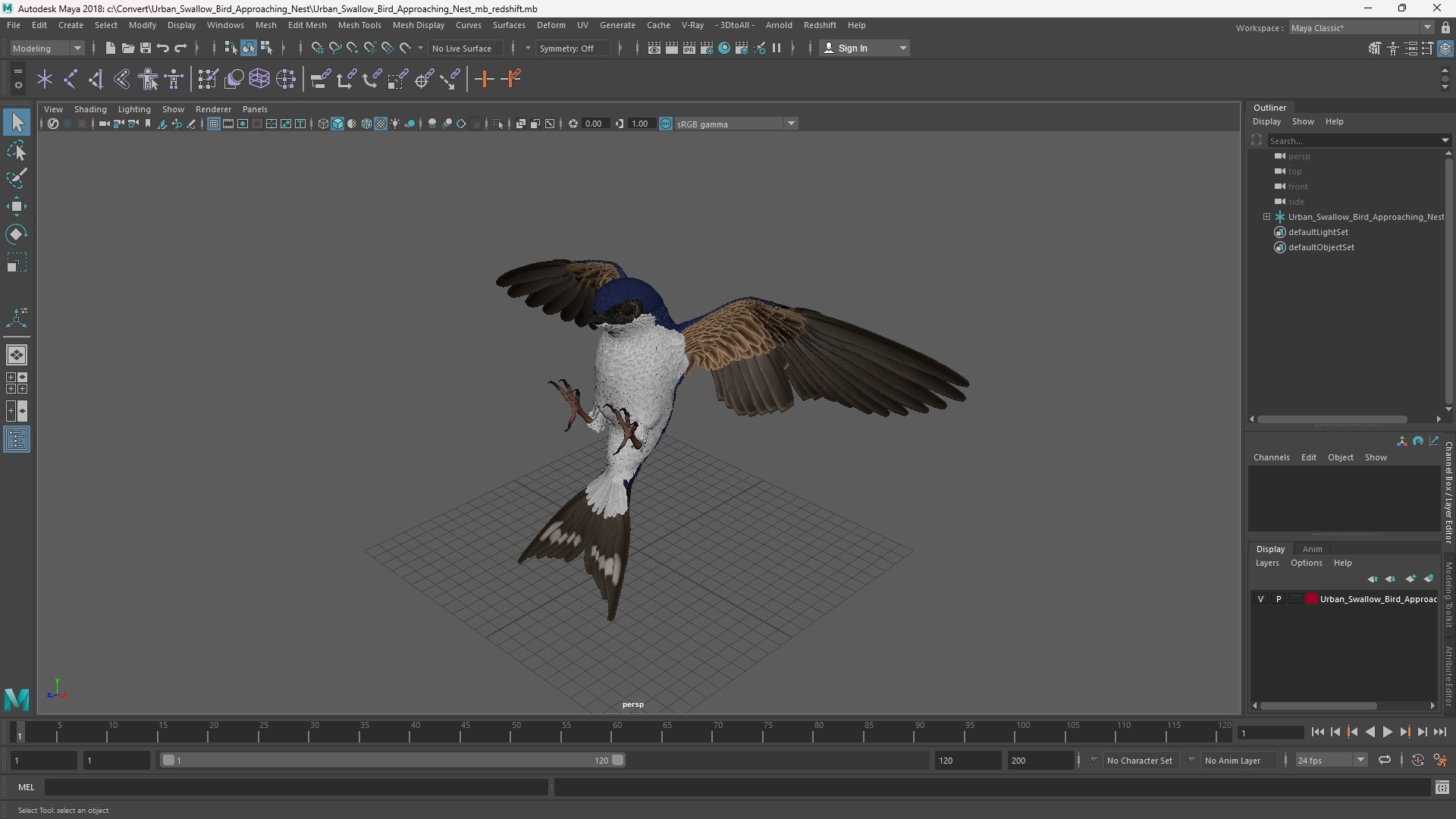
Task: Click the time range slider bar
Action: click(x=393, y=760)
